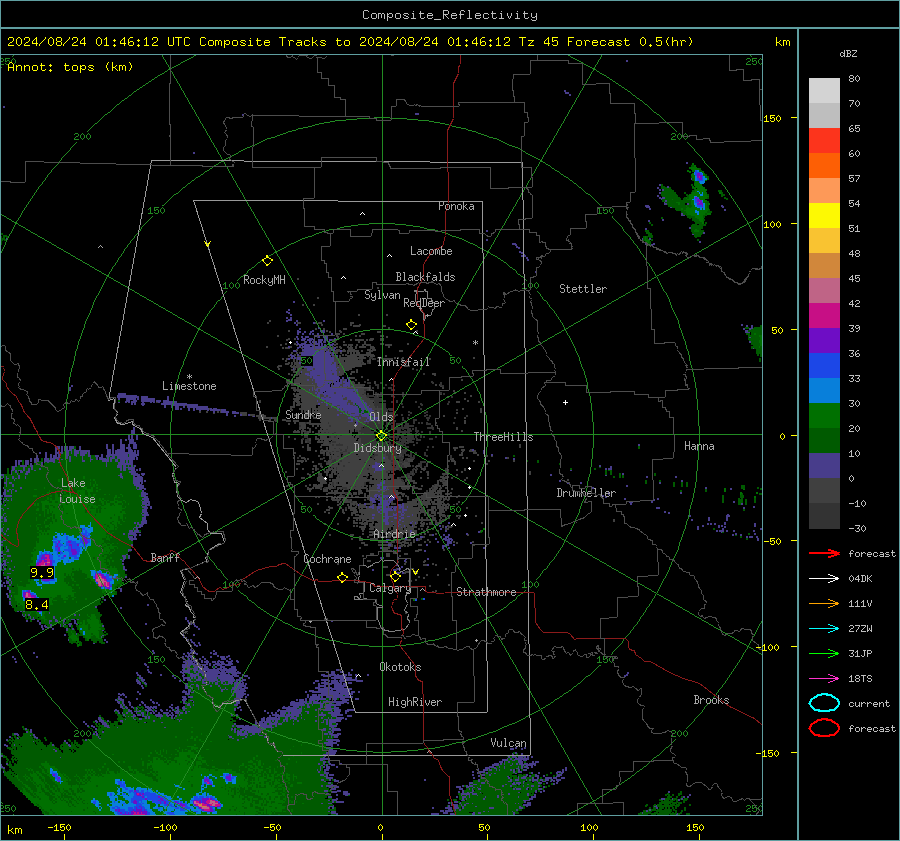Click the yellow diamond marker near RockyMH
Screen dimensions: 900x841
point(267,261)
